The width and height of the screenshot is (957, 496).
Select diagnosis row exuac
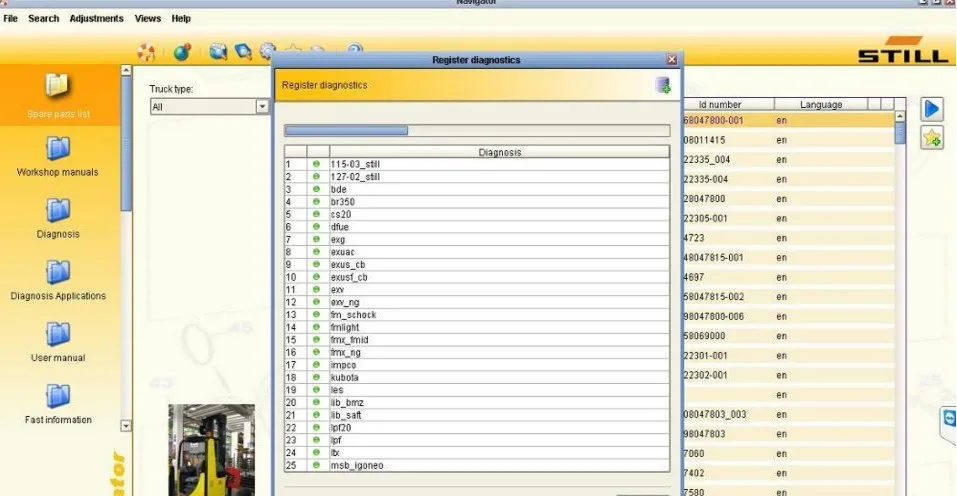[477, 252]
